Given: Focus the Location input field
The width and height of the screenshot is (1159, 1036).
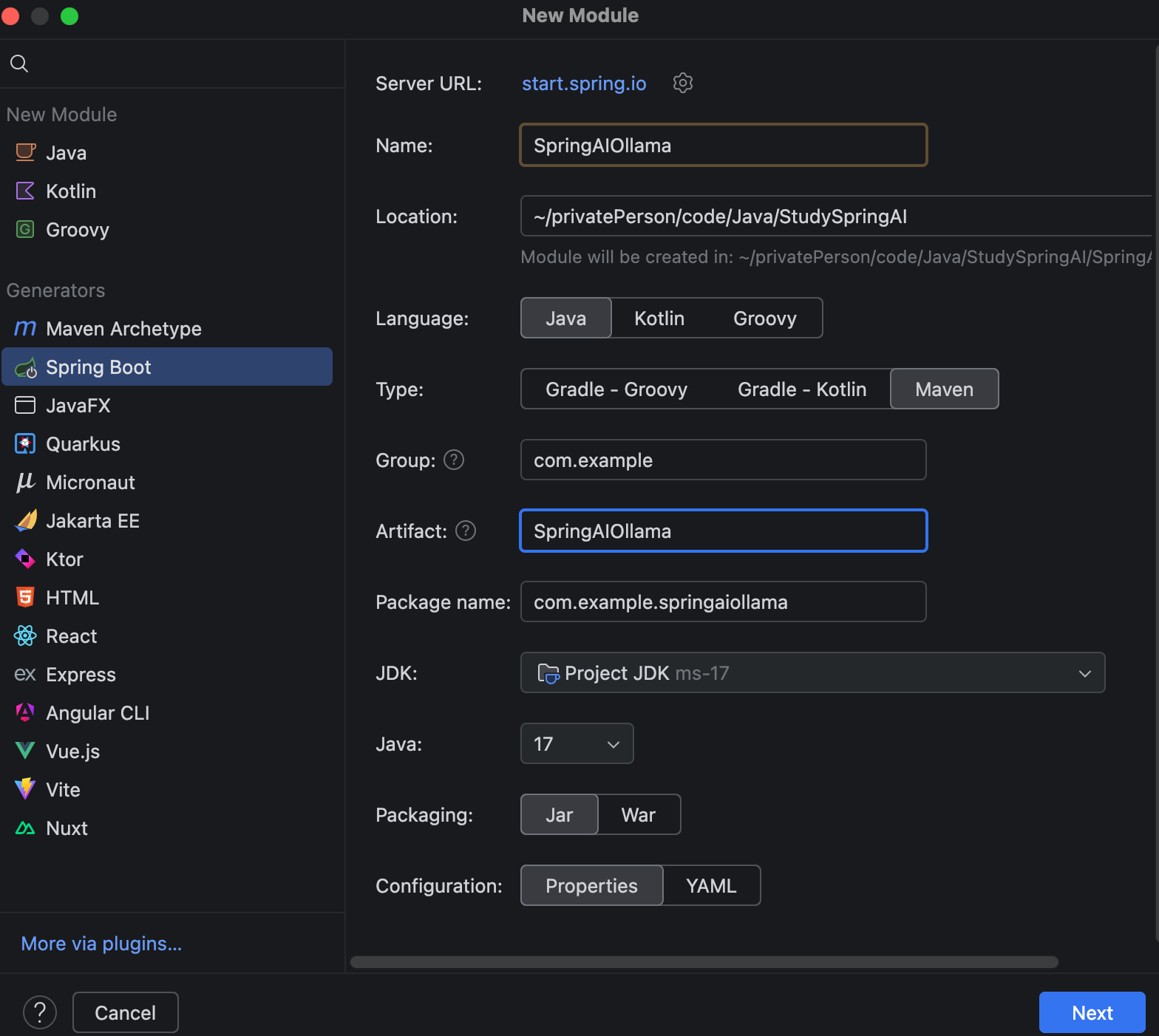Looking at the screenshot, I should point(837,216).
